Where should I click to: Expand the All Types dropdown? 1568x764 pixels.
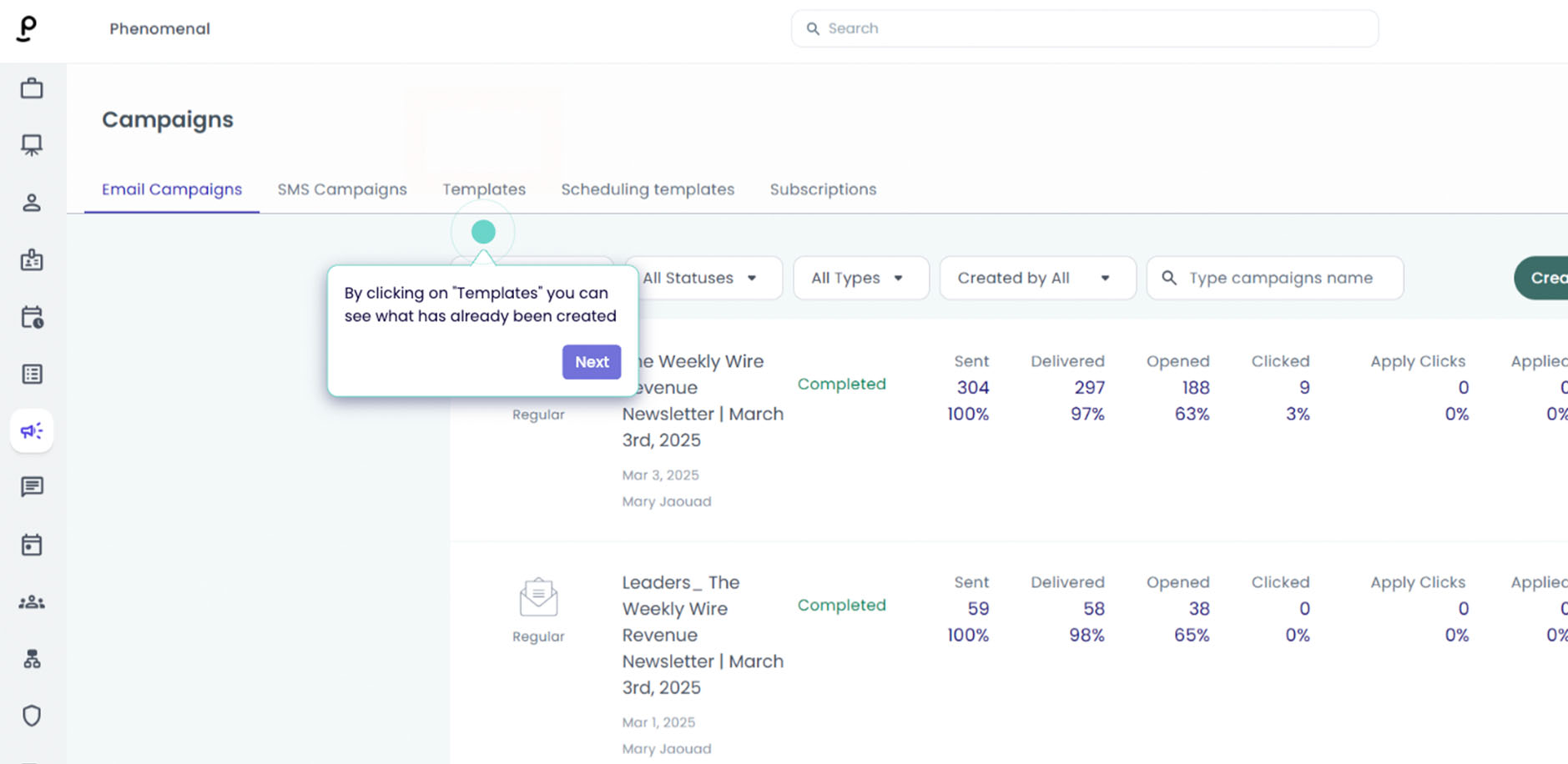[x=860, y=278]
